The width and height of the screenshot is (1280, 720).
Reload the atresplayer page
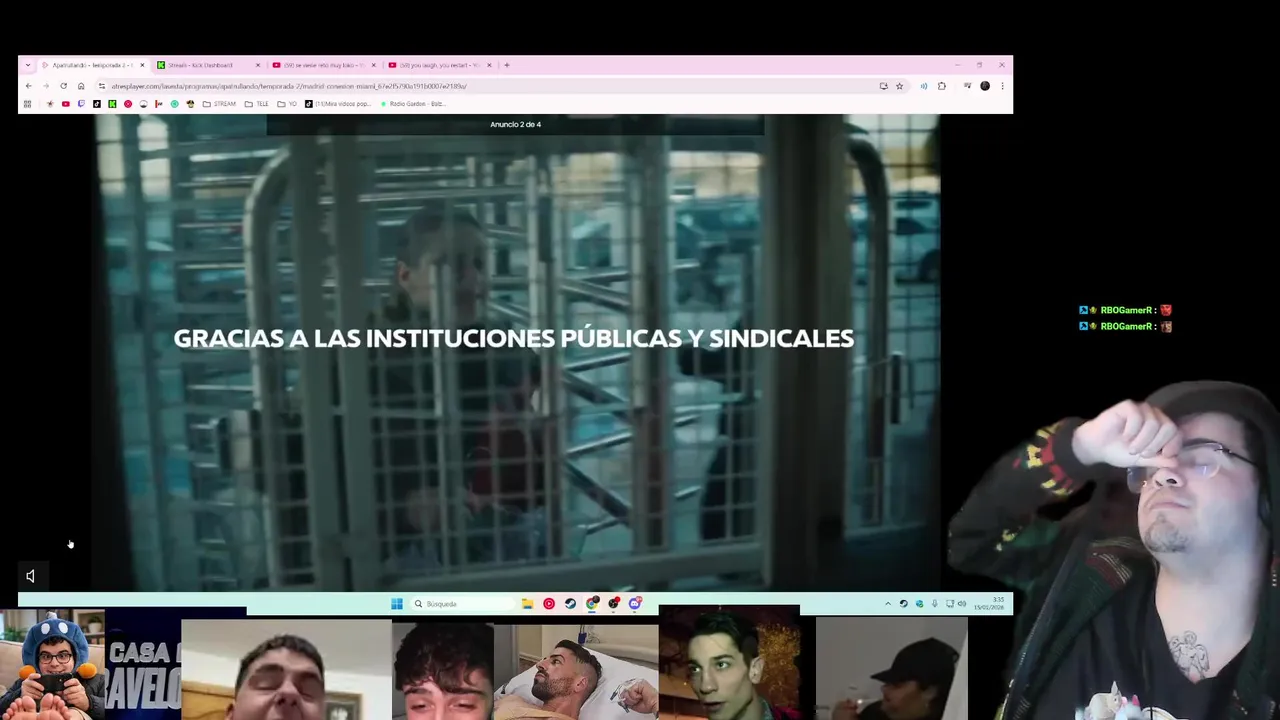pos(63,86)
